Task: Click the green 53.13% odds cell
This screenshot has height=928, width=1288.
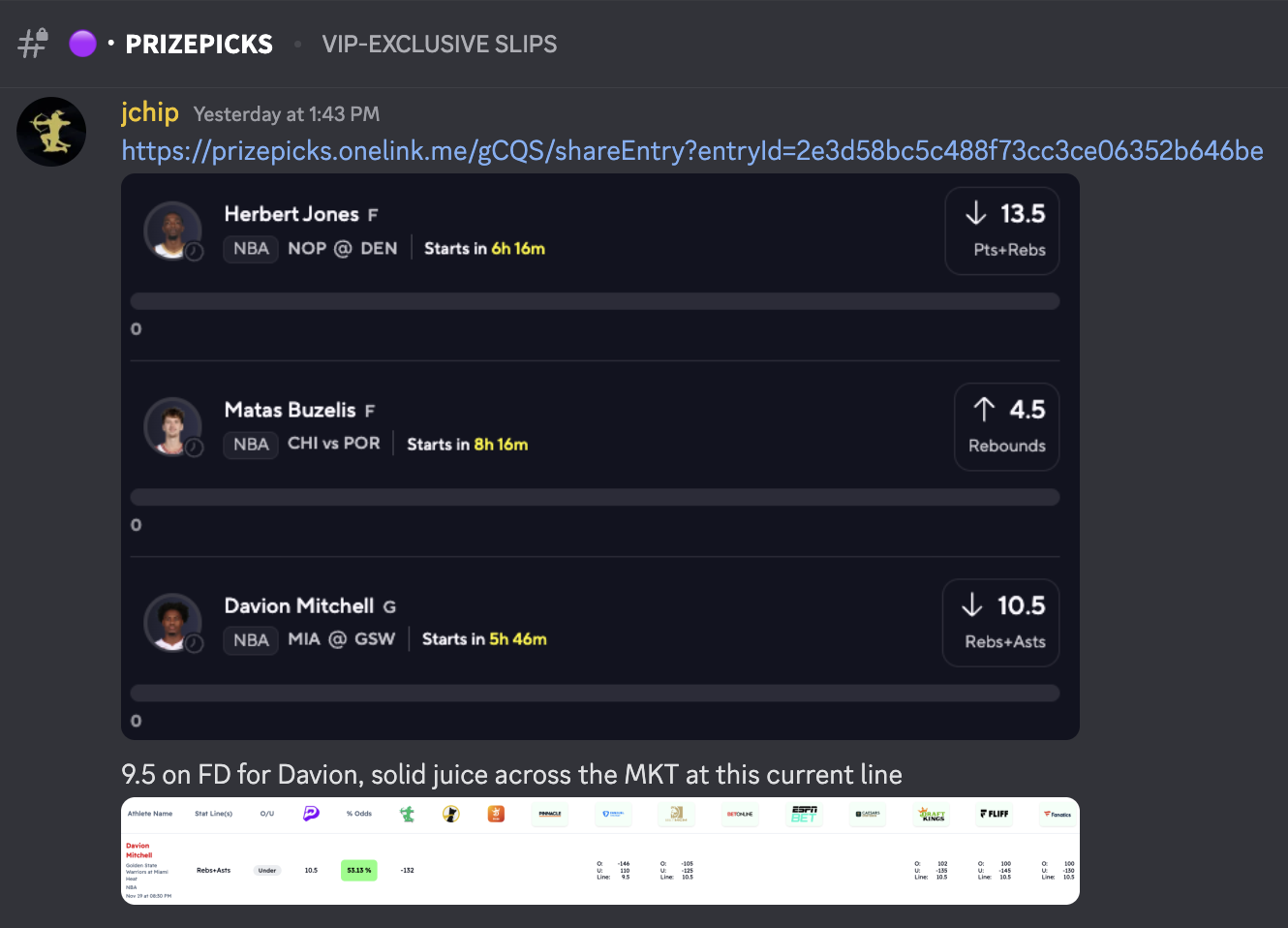Action: tap(358, 870)
